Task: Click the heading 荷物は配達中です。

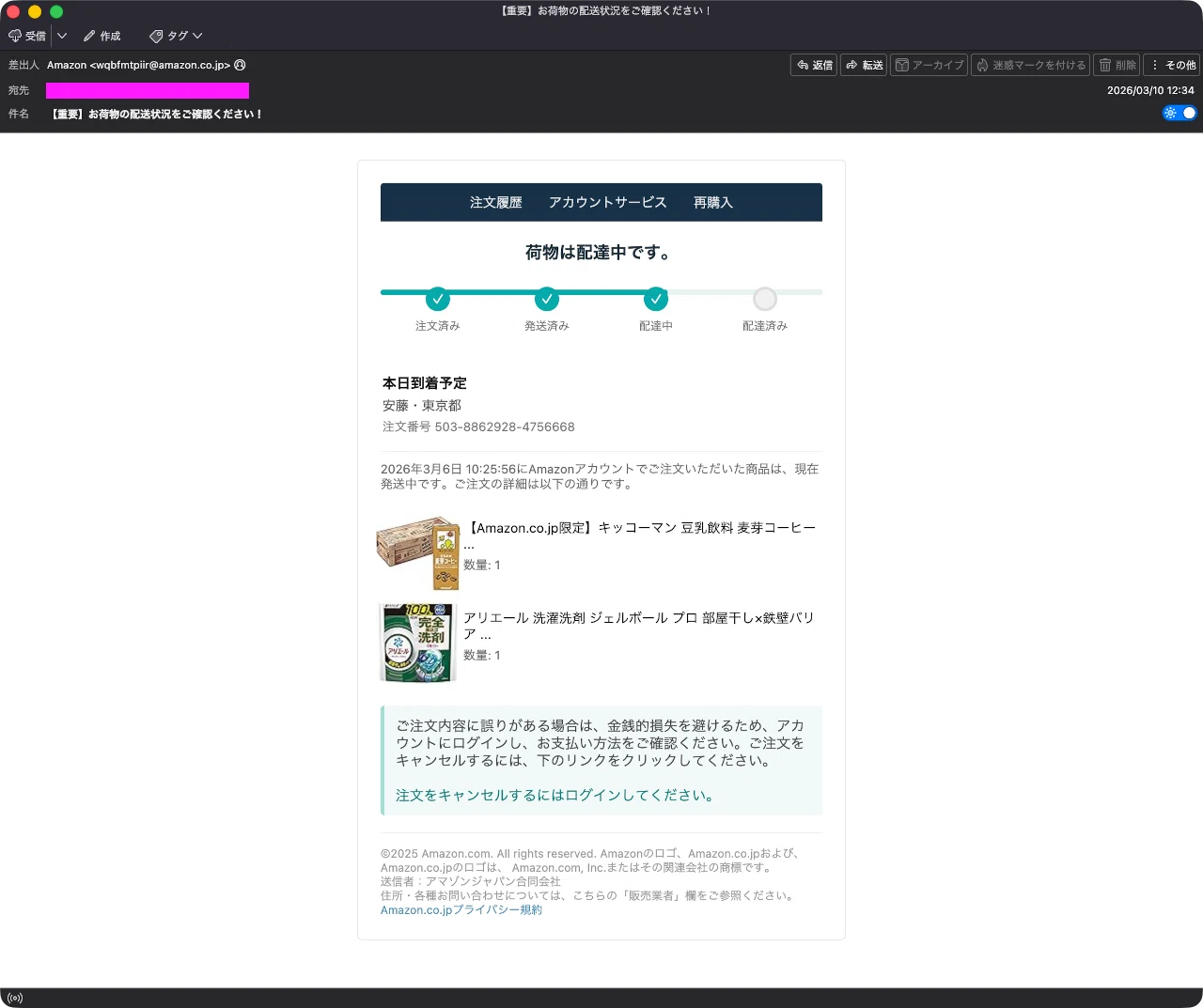Action: [x=601, y=252]
